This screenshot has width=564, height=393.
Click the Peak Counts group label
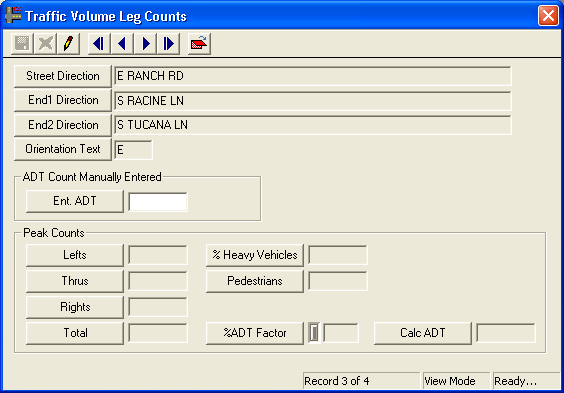[x=54, y=233]
